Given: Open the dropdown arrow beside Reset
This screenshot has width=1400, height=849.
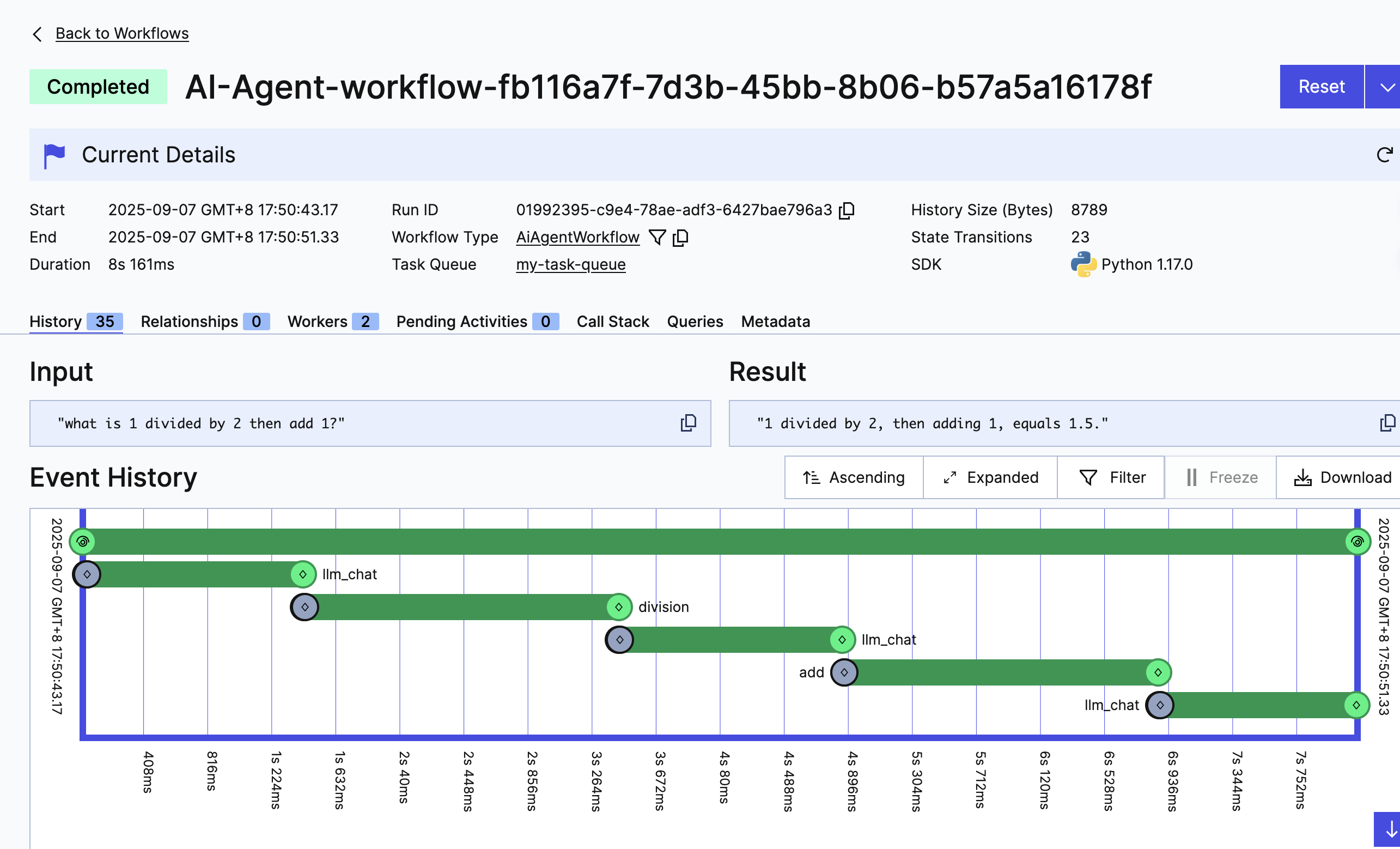Looking at the screenshot, I should [1387, 87].
